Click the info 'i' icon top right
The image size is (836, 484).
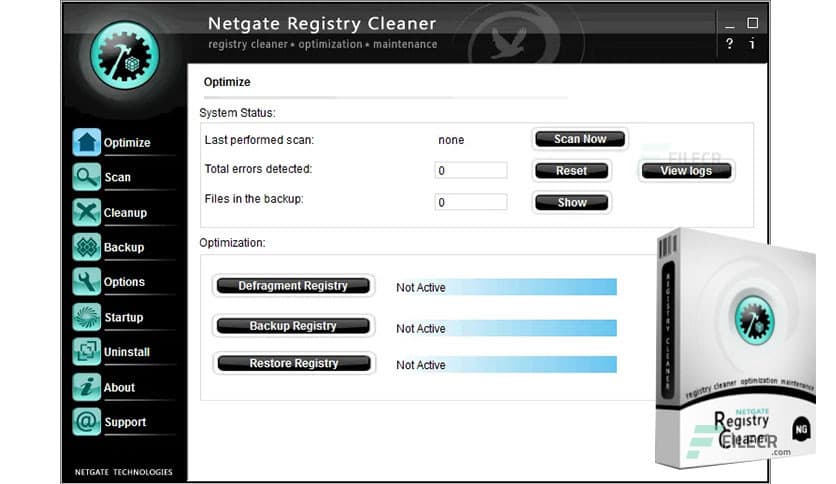click(752, 44)
